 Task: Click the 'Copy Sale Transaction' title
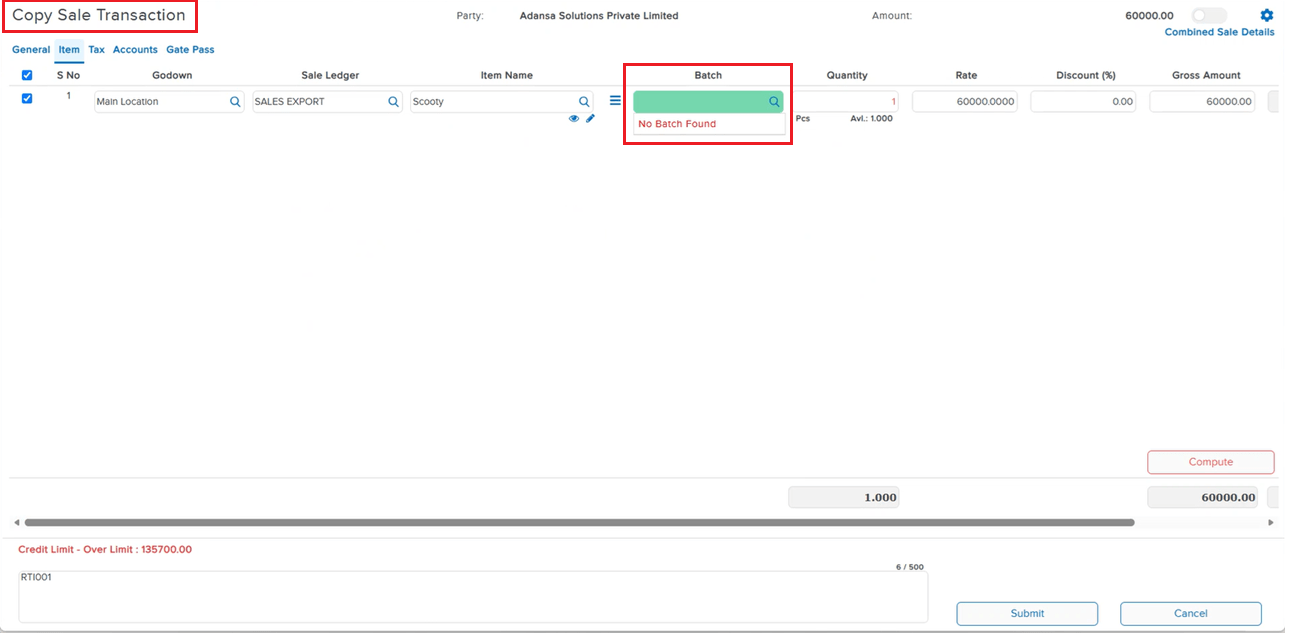pos(99,15)
